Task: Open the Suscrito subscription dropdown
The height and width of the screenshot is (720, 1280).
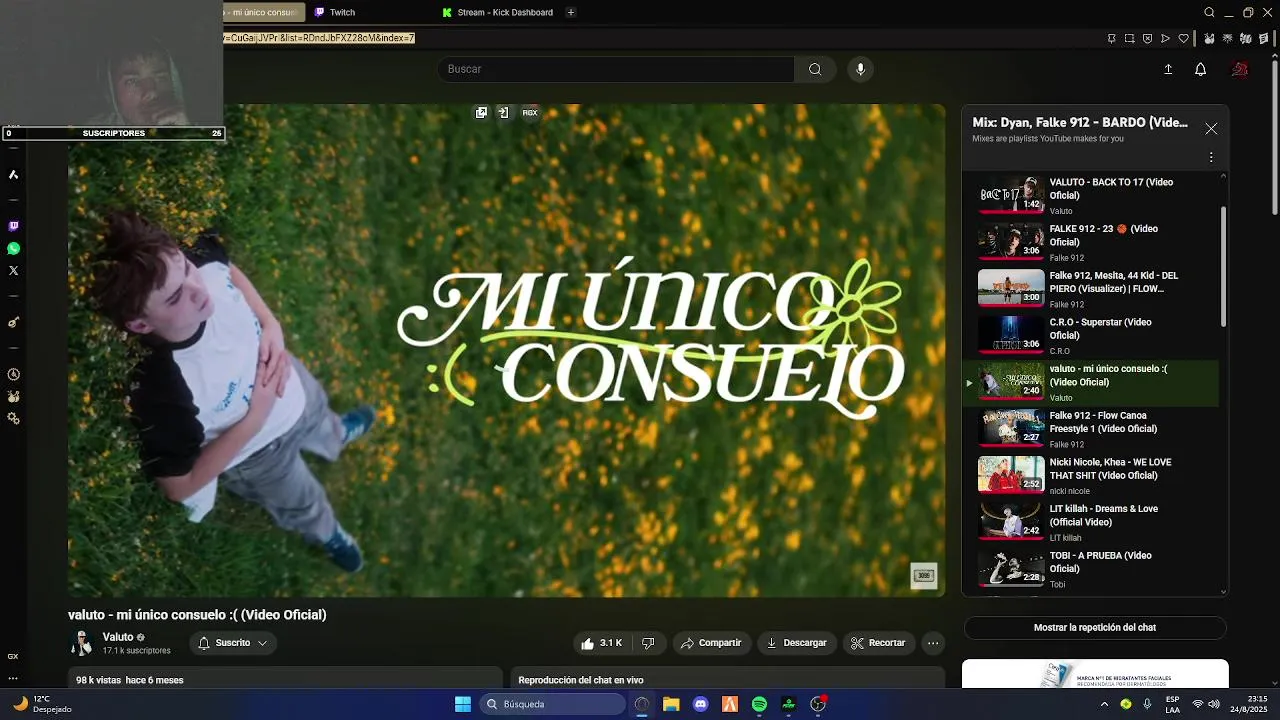Action: click(233, 643)
